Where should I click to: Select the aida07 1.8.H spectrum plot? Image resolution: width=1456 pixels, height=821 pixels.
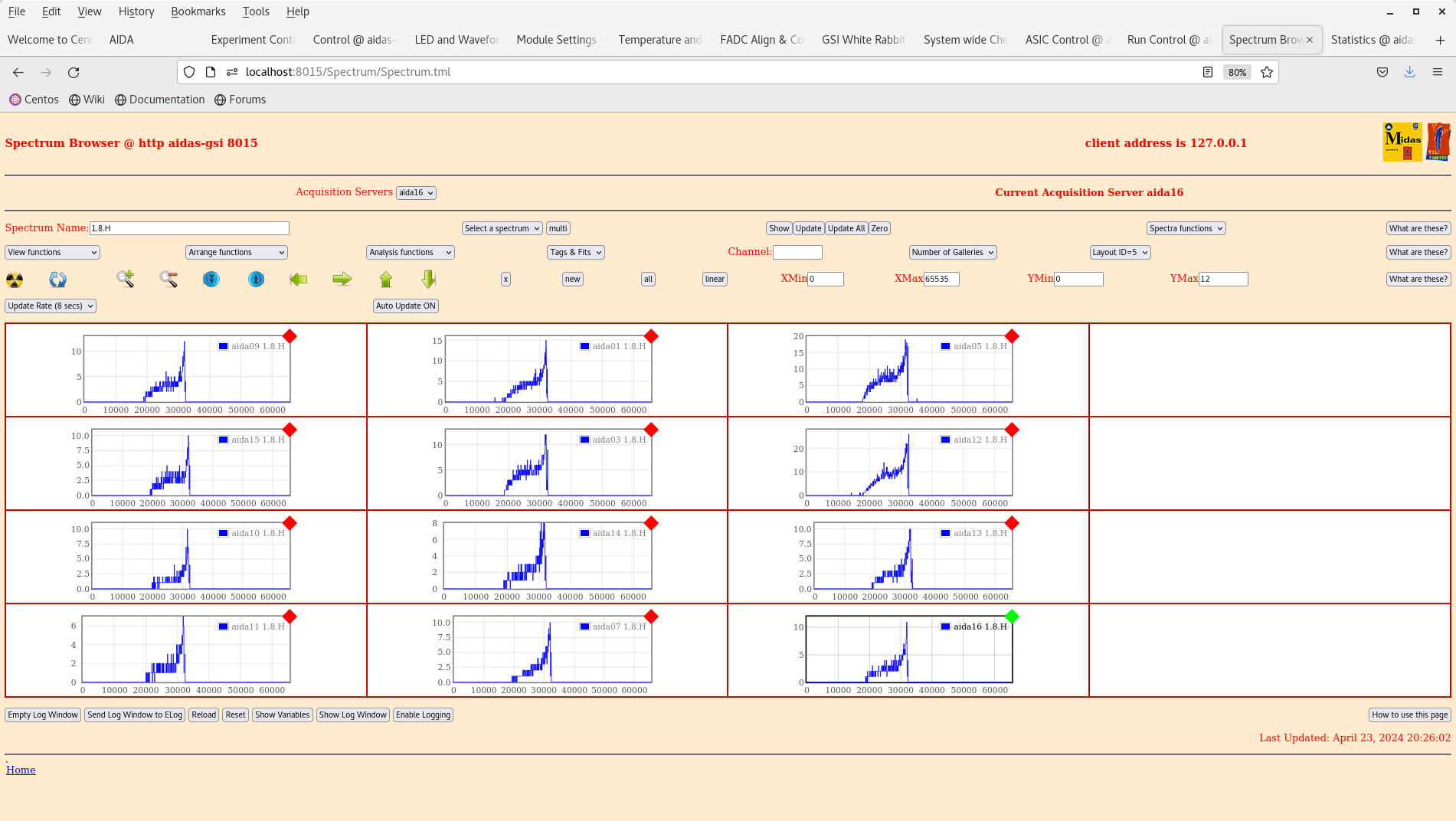[x=551, y=651]
